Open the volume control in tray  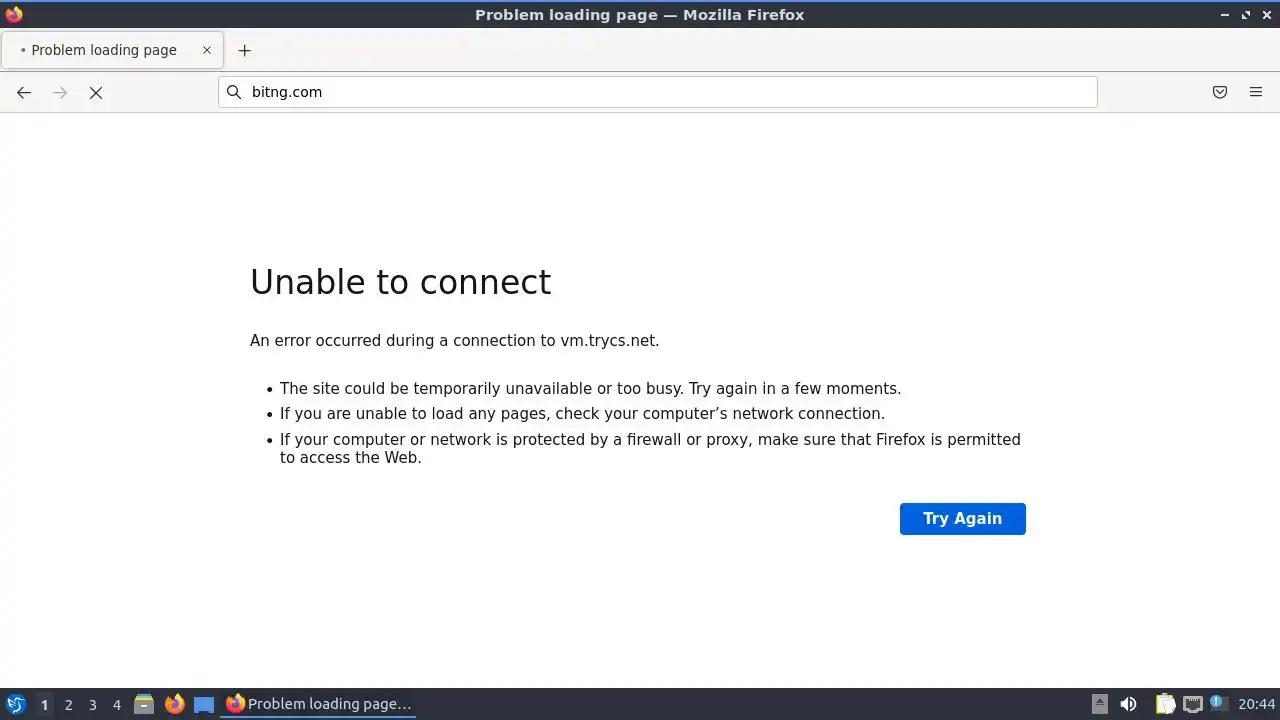click(1128, 704)
